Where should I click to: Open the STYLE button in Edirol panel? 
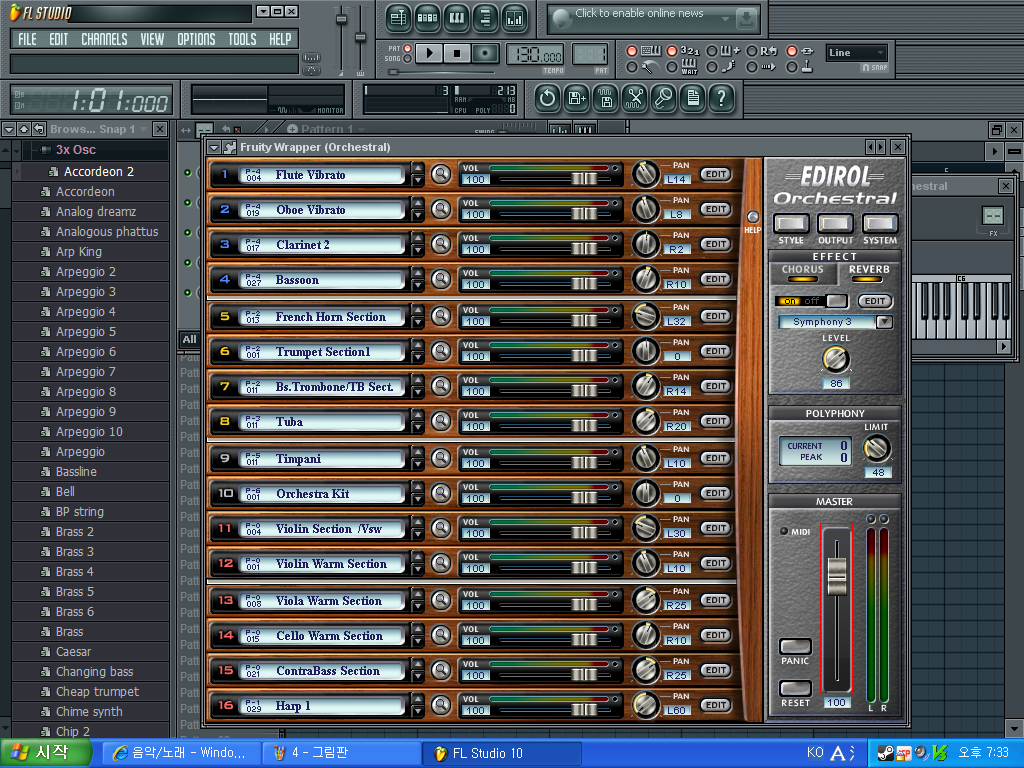click(791, 223)
